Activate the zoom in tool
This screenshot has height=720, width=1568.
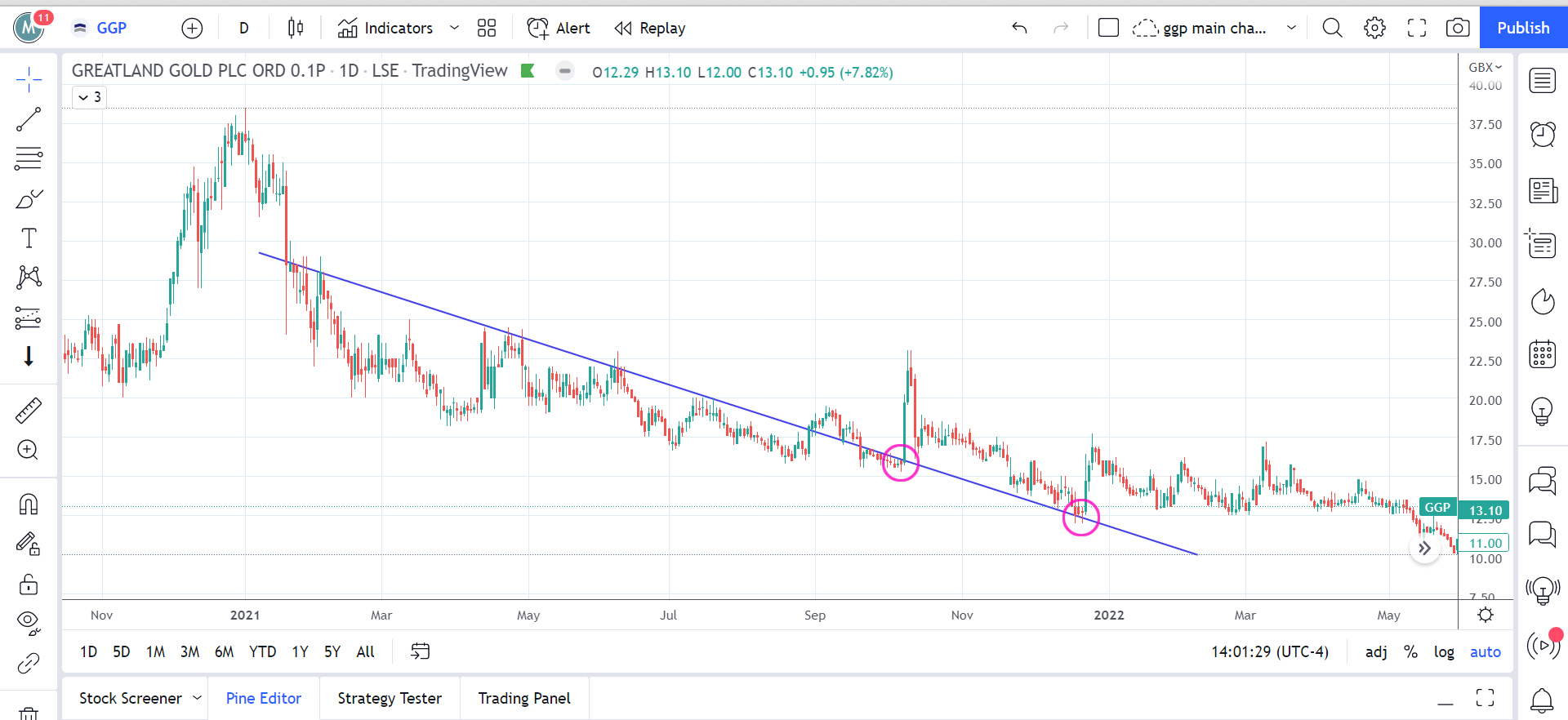[x=29, y=450]
